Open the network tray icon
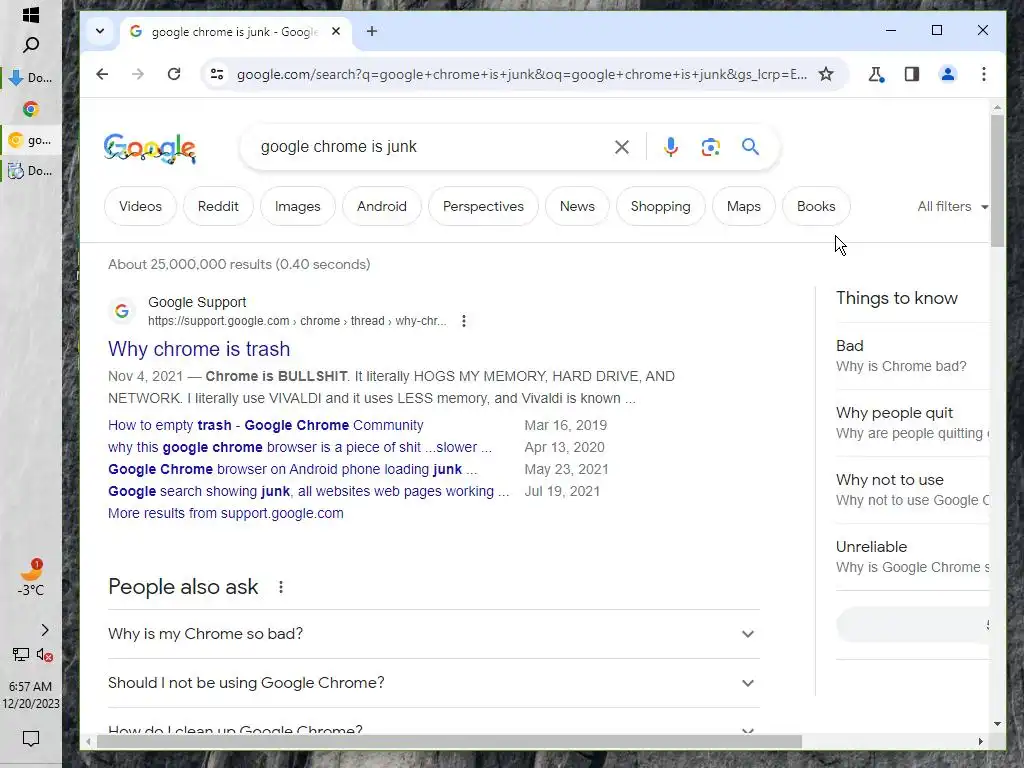Viewport: 1024px width, 768px height. pyautogui.click(x=20, y=654)
